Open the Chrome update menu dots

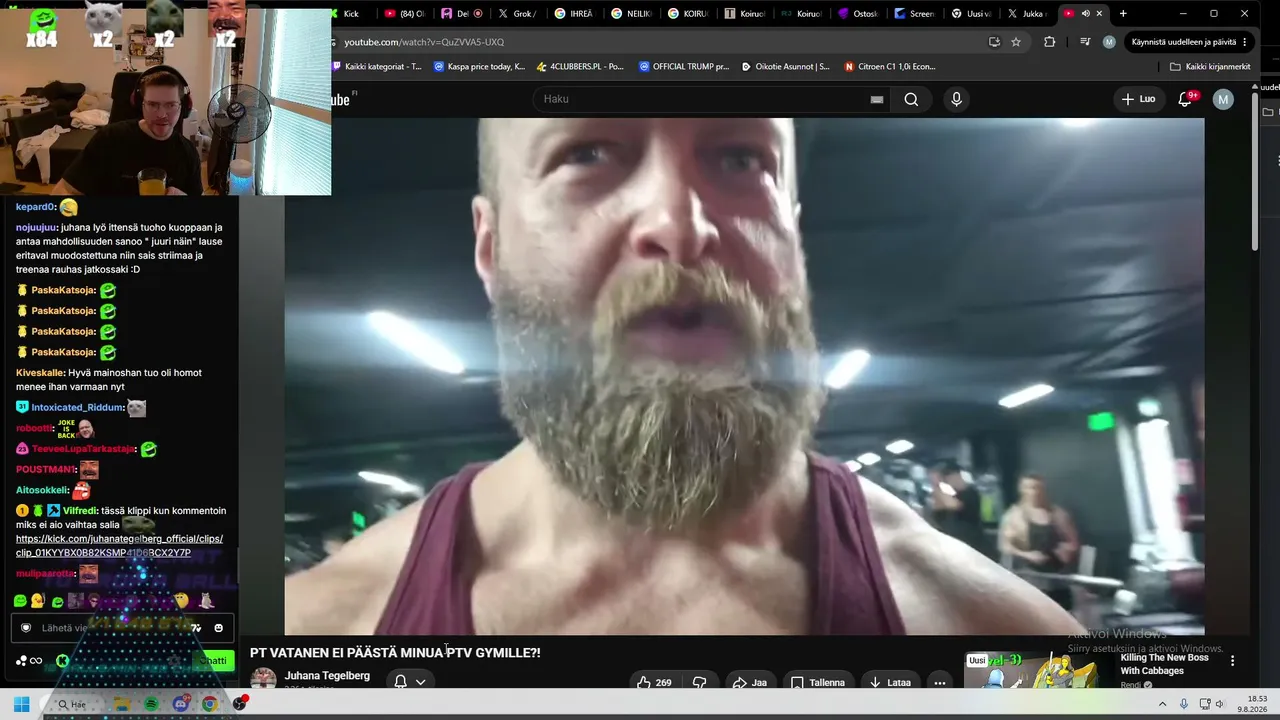point(1245,42)
